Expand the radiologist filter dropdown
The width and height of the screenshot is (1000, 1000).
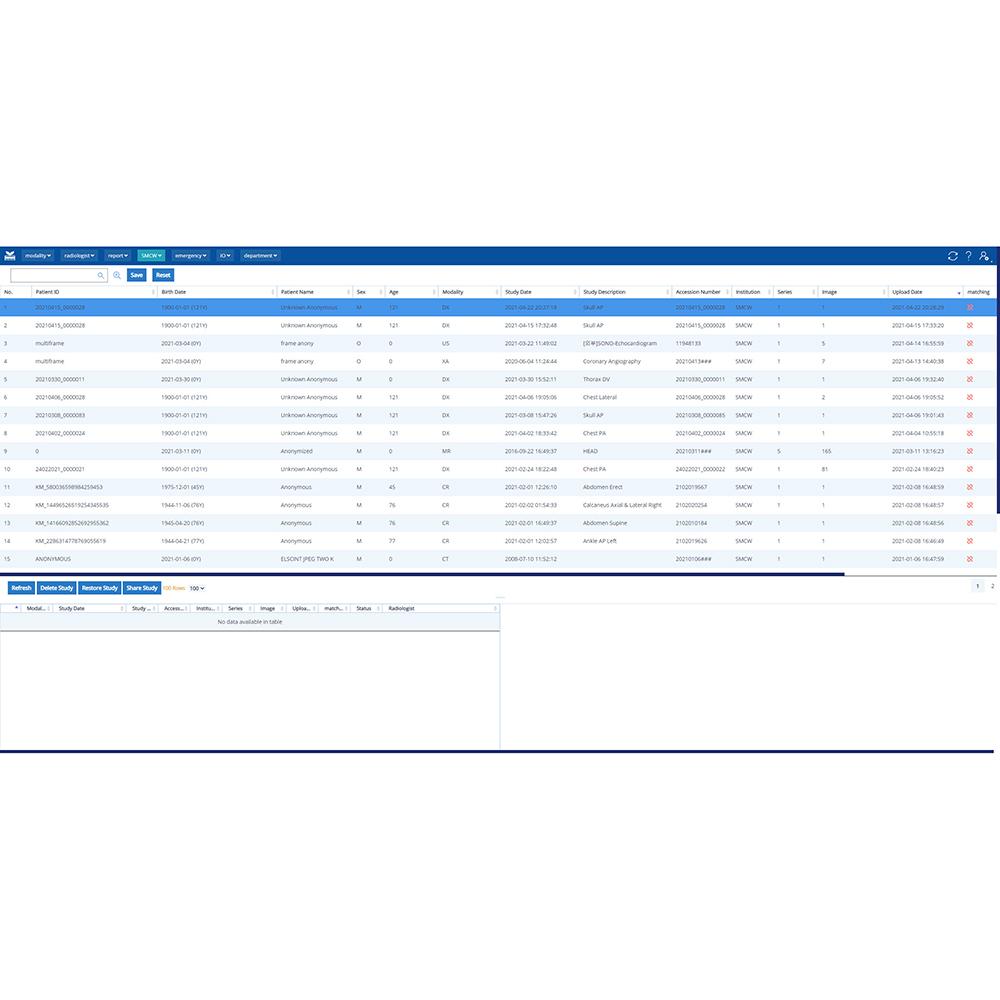pyautogui.click(x=79, y=256)
